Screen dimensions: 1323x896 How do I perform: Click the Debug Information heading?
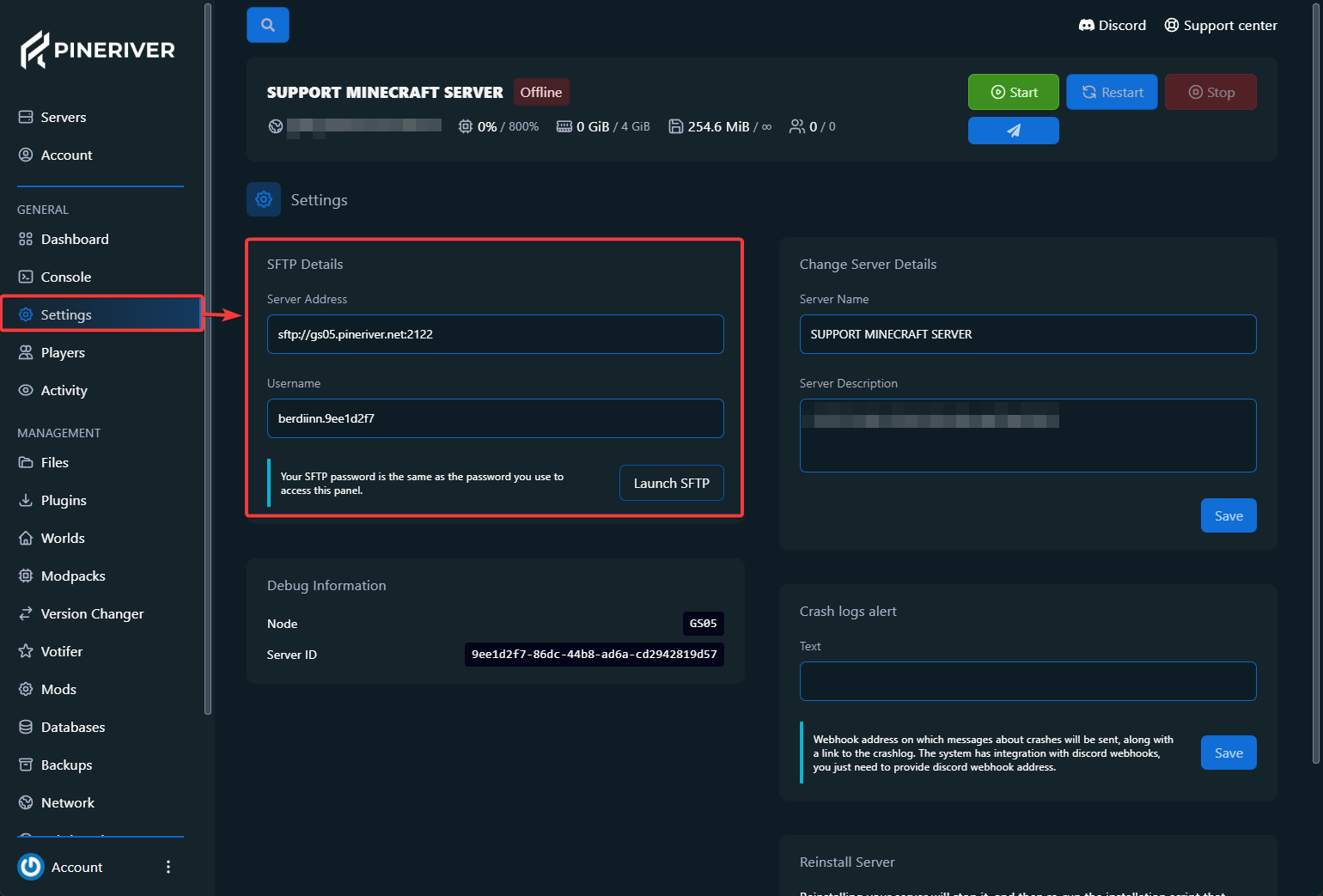(x=326, y=585)
